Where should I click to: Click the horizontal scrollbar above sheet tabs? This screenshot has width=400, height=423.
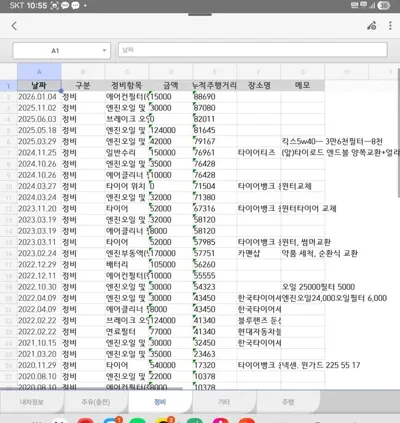pyautogui.click(x=91, y=388)
